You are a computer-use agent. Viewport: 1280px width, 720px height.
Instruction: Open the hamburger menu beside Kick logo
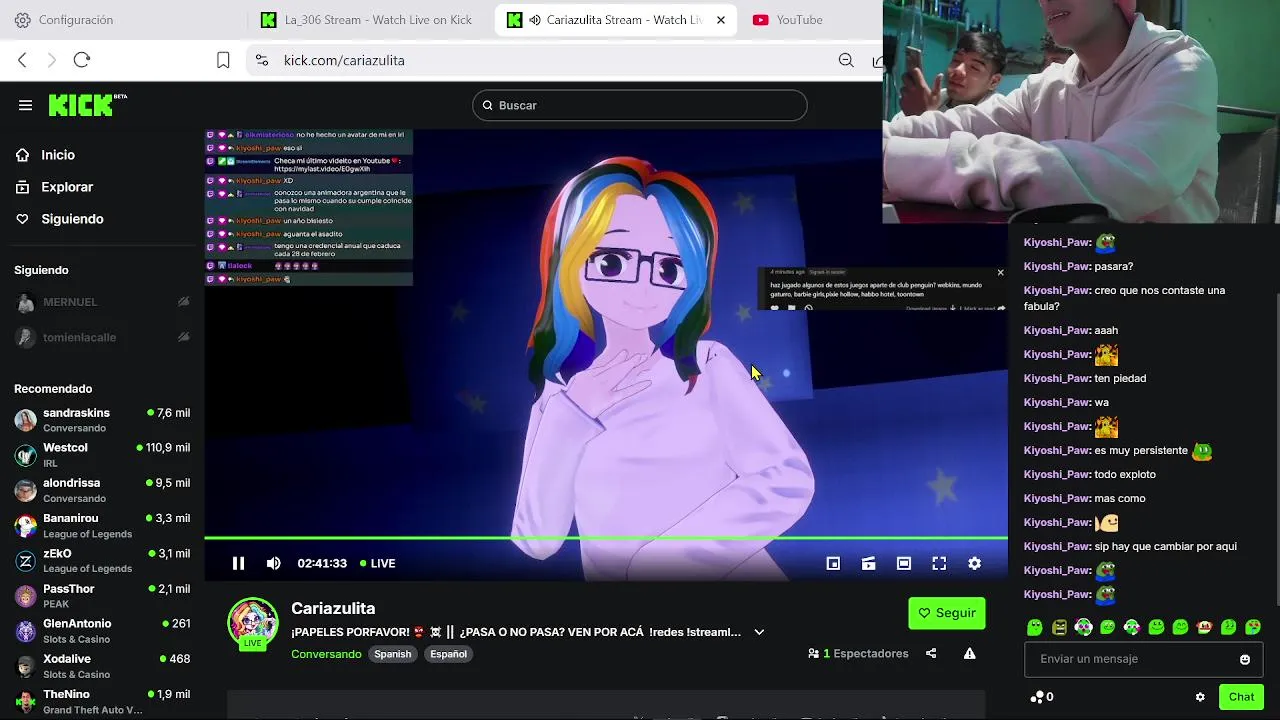pyautogui.click(x=25, y=105)
